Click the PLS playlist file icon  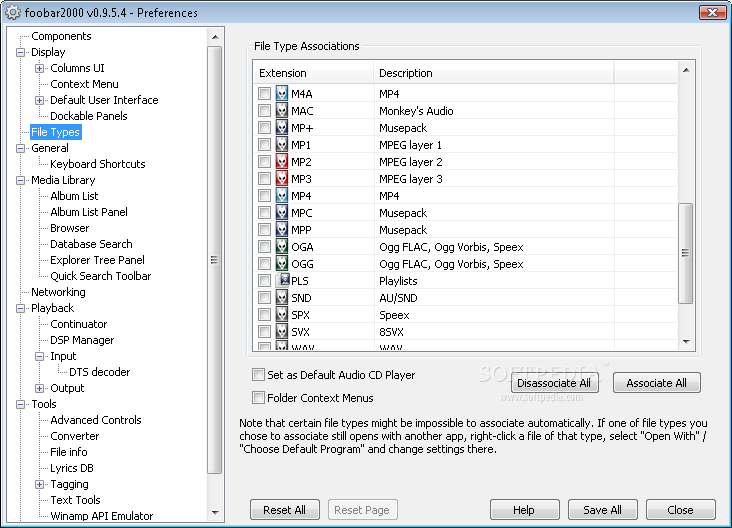tap(283, 280)
